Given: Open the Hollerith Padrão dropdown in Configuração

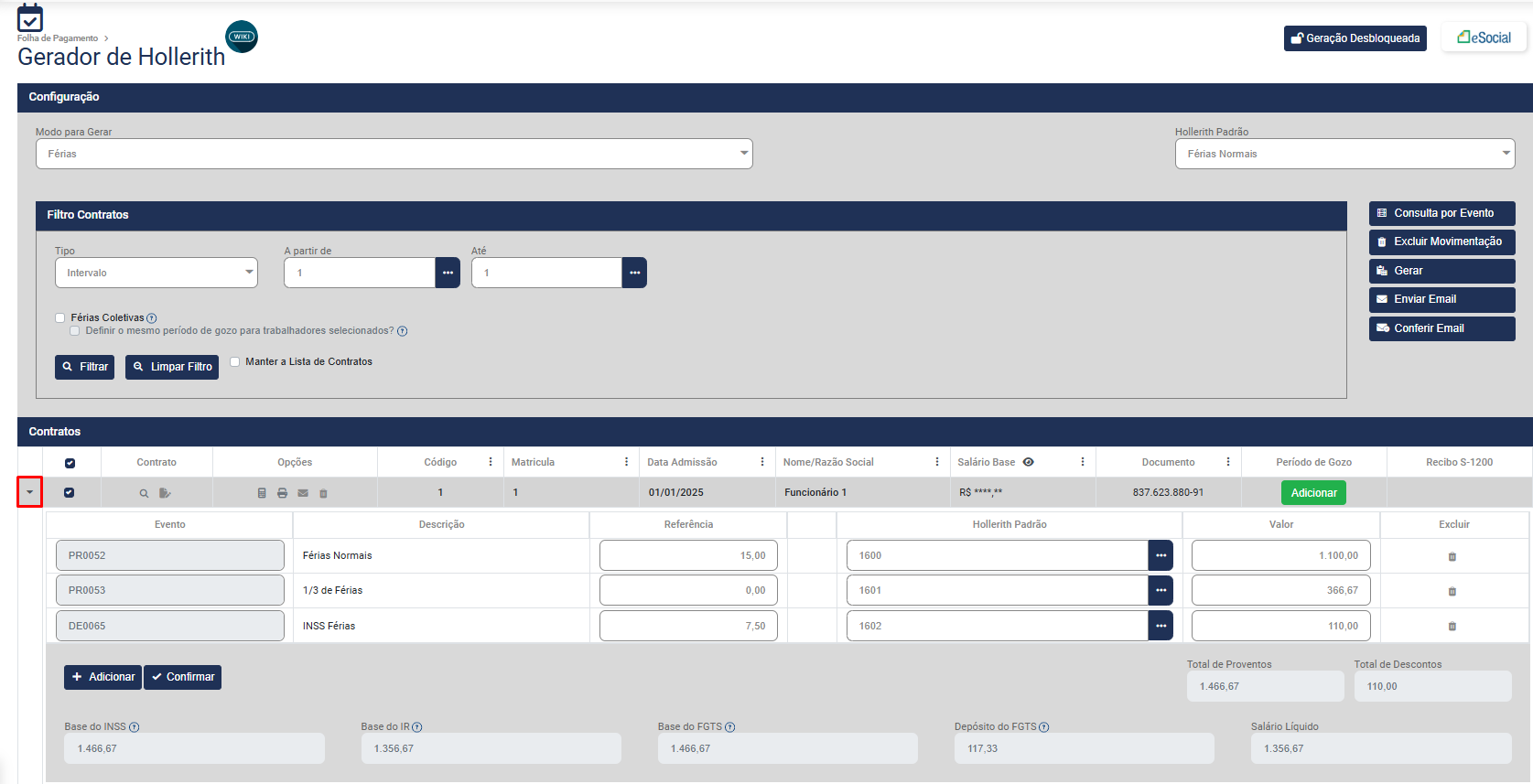Looking at the screenshot, I should [x=1344, y=154].
